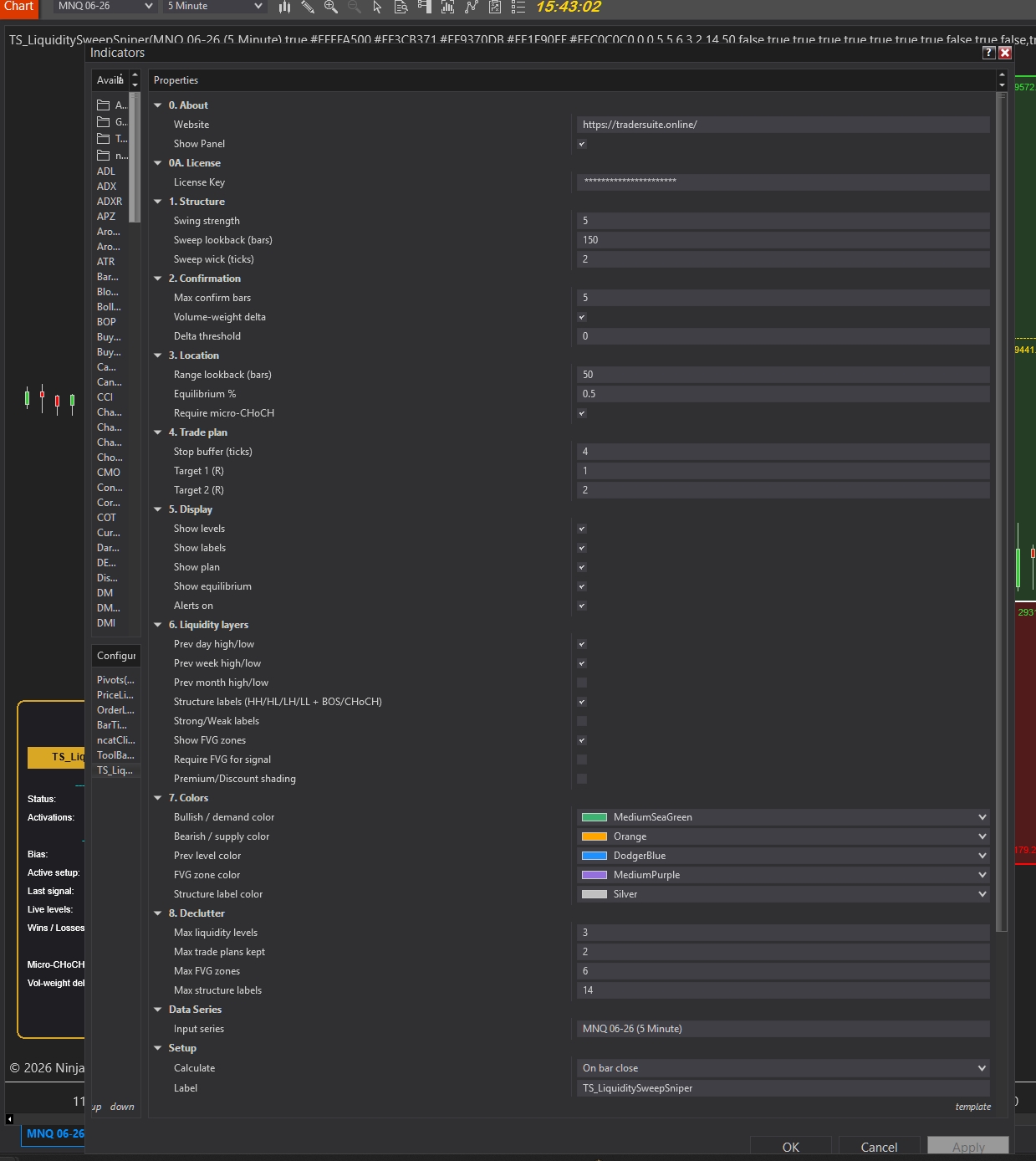The height and width of the screenshot is (1161, 1036).
Task: Open the chart style bars icon
Action: point(284,7)
